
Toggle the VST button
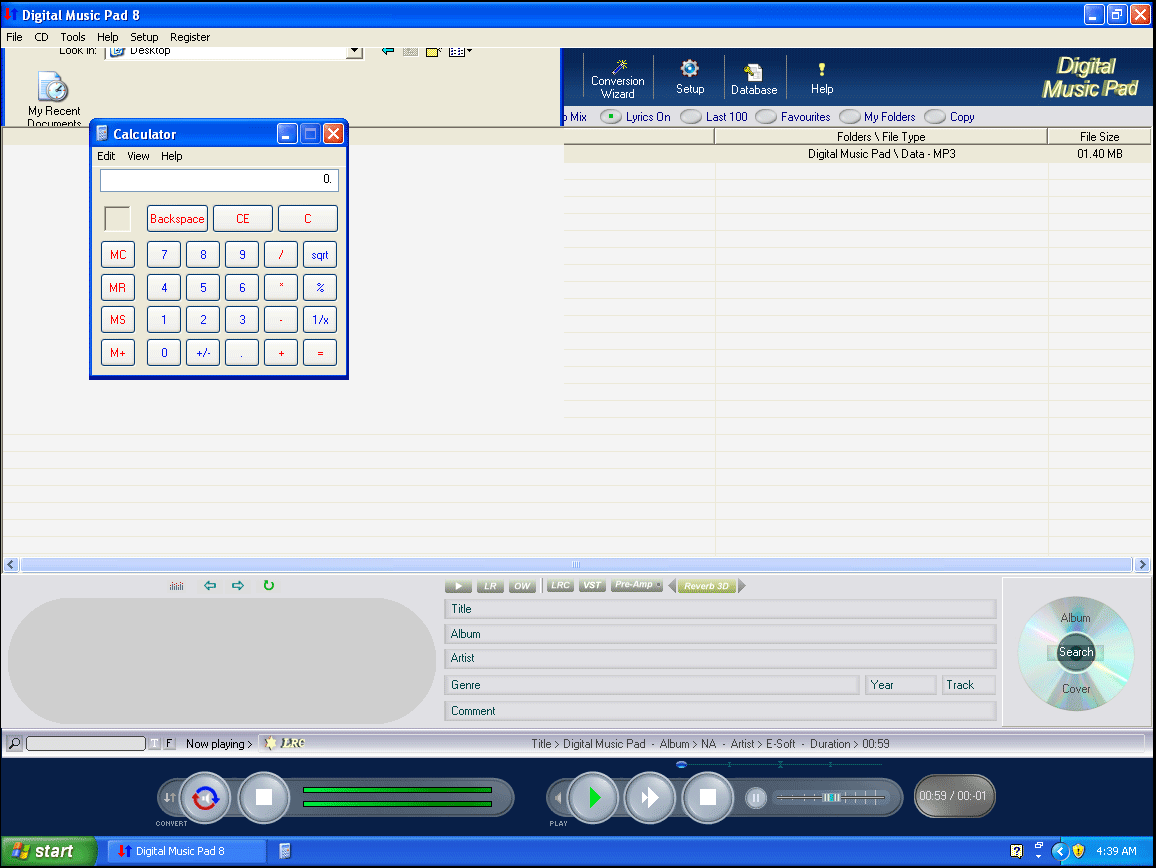(x=592, y=585)
